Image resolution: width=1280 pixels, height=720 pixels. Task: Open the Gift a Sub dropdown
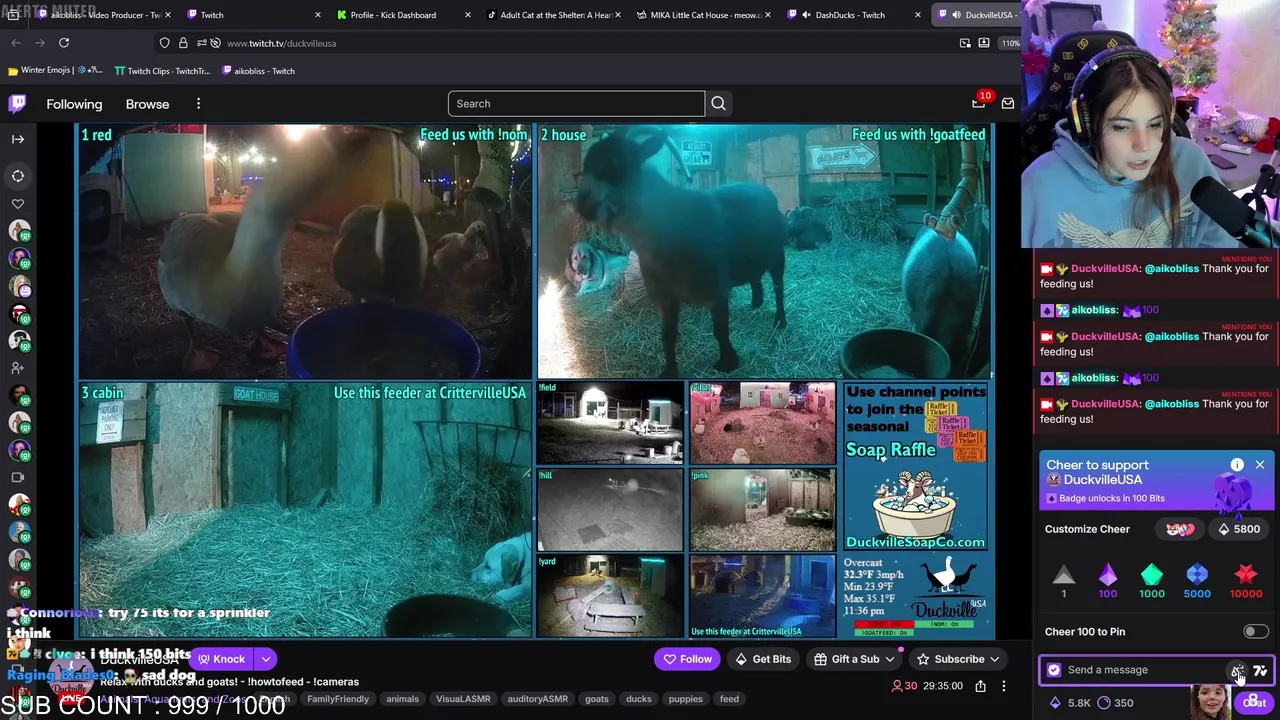point(855,659)
